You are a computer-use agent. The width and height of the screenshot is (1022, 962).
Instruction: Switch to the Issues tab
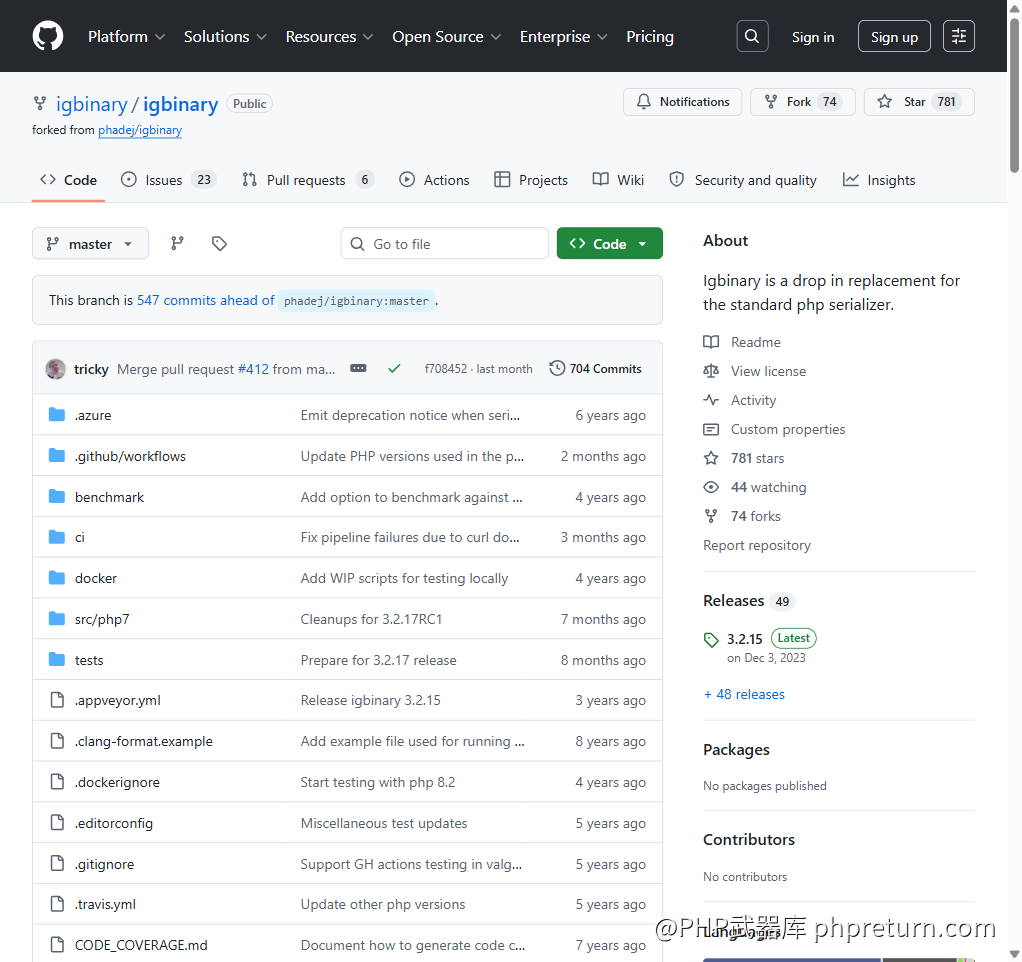(x=169, y=180)
